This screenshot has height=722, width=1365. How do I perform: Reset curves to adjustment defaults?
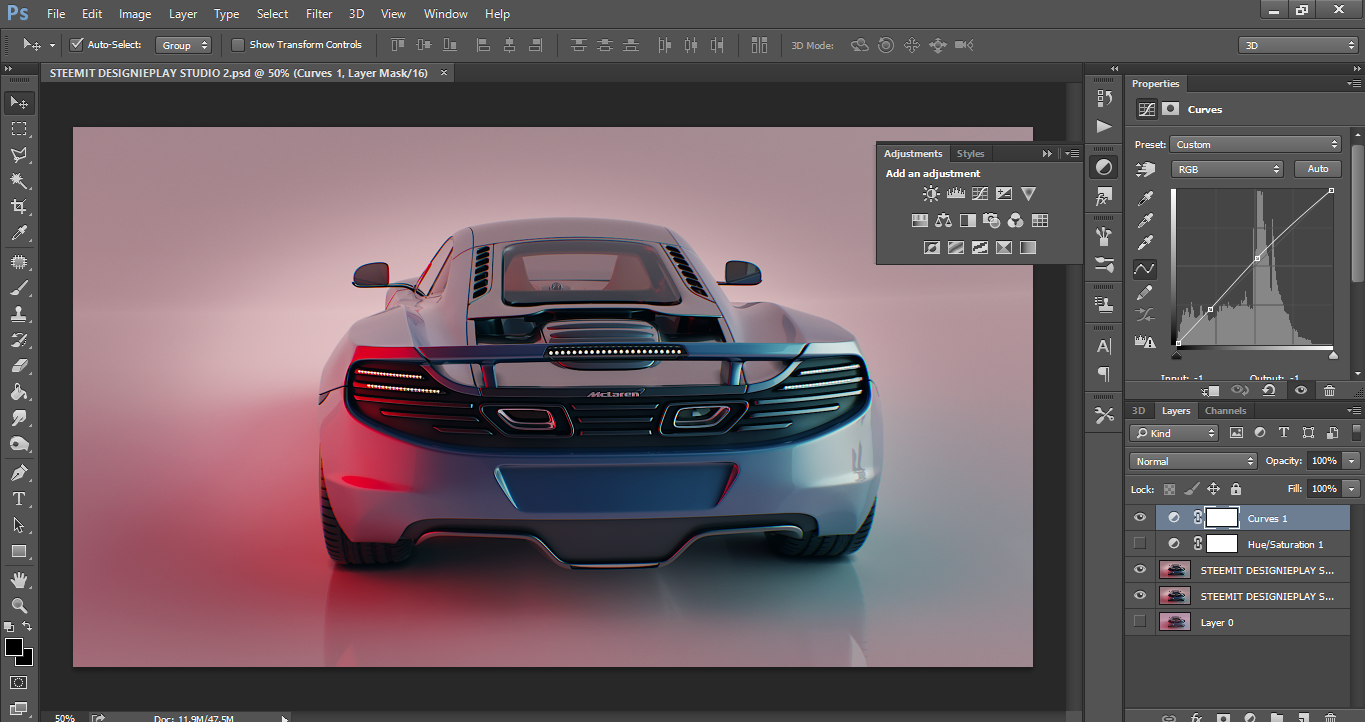pos(1269,391)
